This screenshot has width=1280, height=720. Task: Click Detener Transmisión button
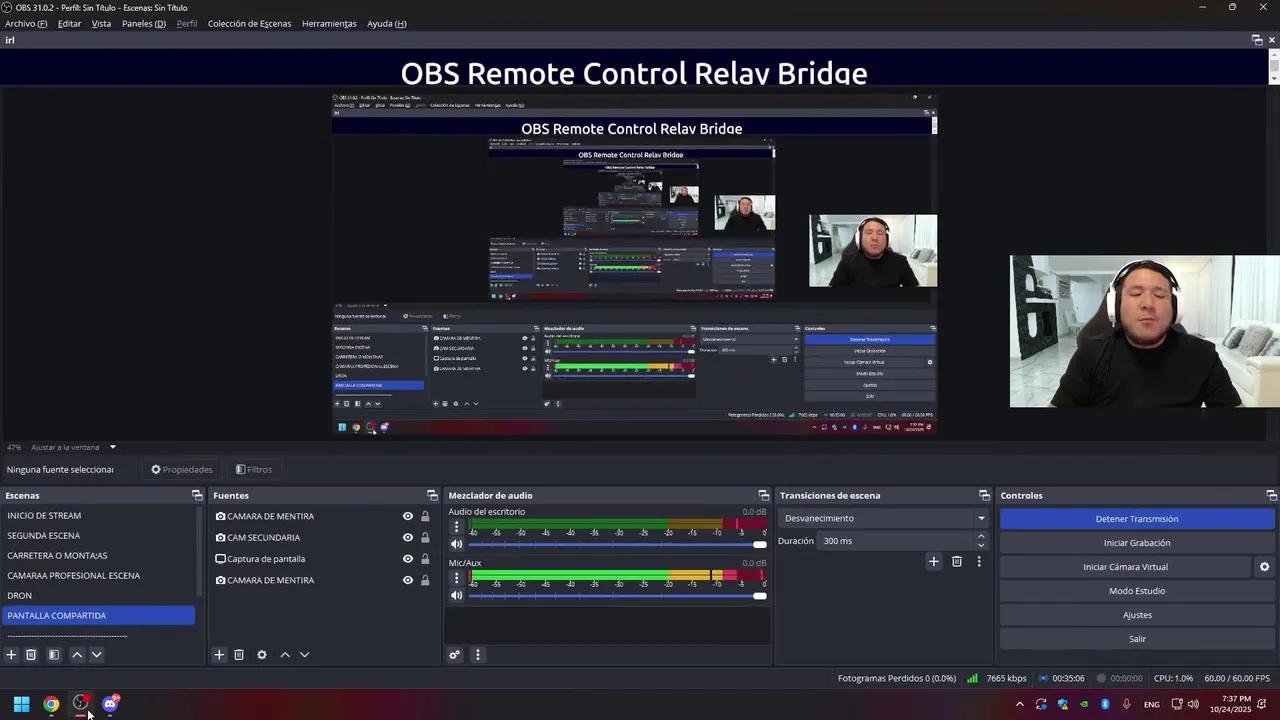(1137, 519)
